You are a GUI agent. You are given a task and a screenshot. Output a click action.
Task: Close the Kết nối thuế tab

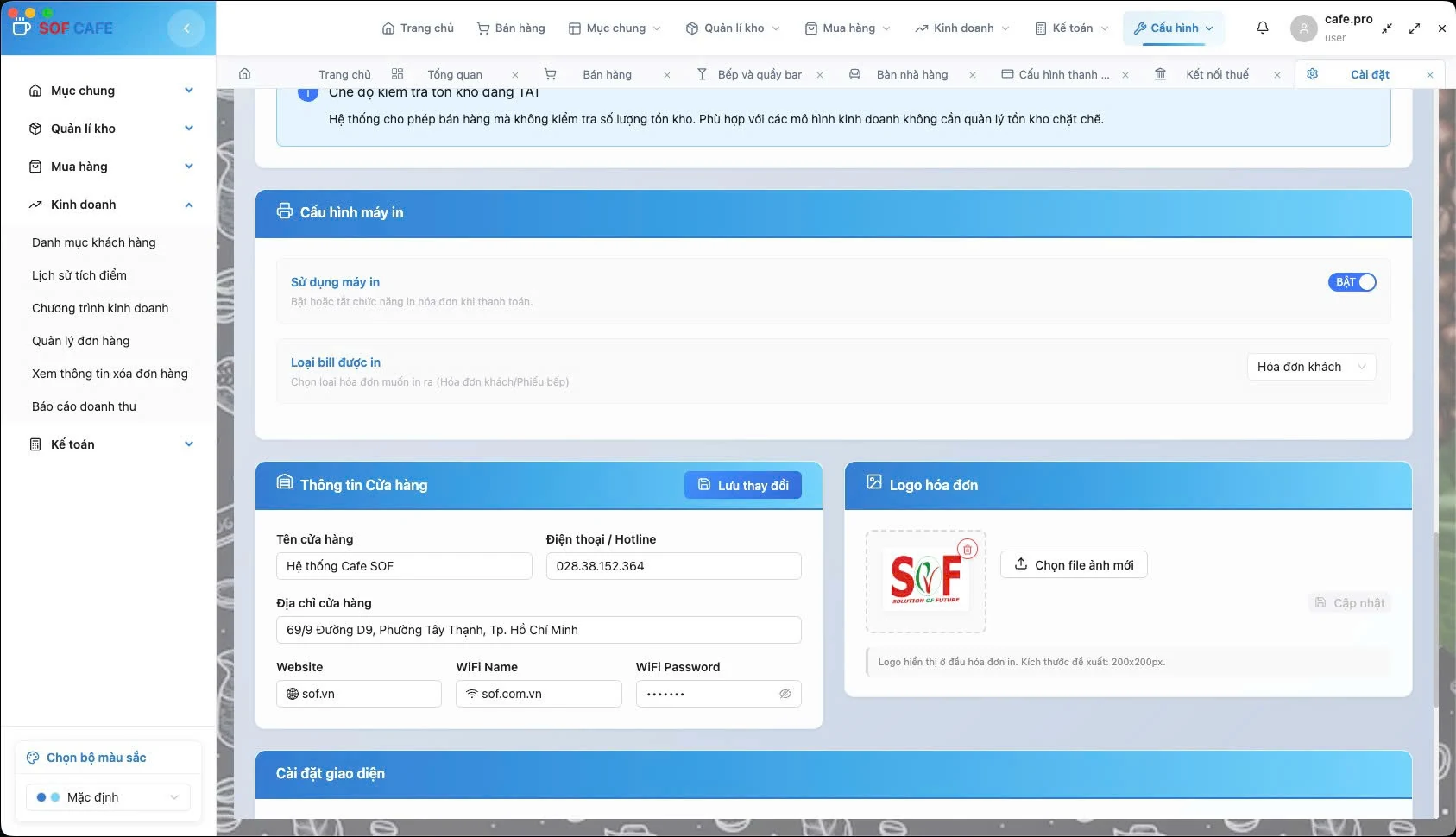1277,75
